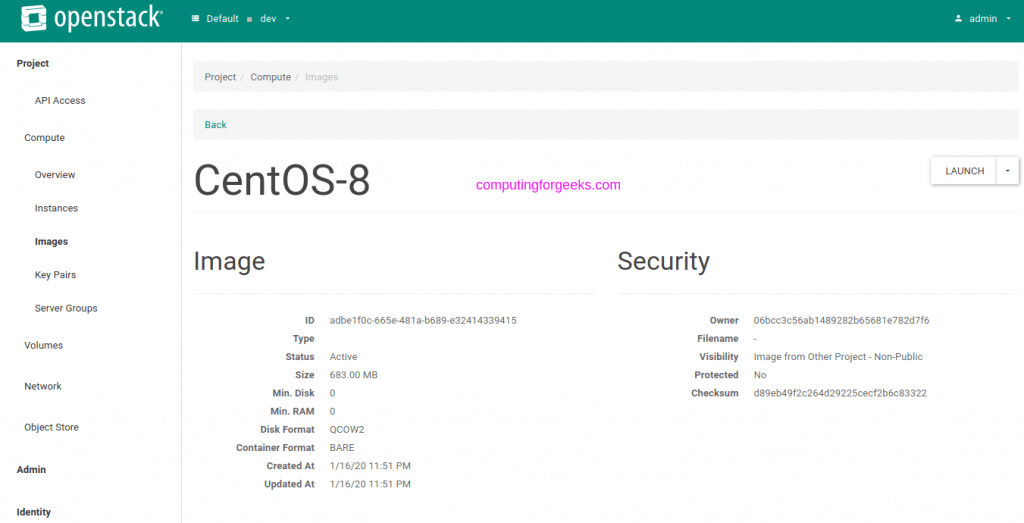
Task: Expand the Network sidebar group
Action: pyautogui.click(x=43, y=386)
